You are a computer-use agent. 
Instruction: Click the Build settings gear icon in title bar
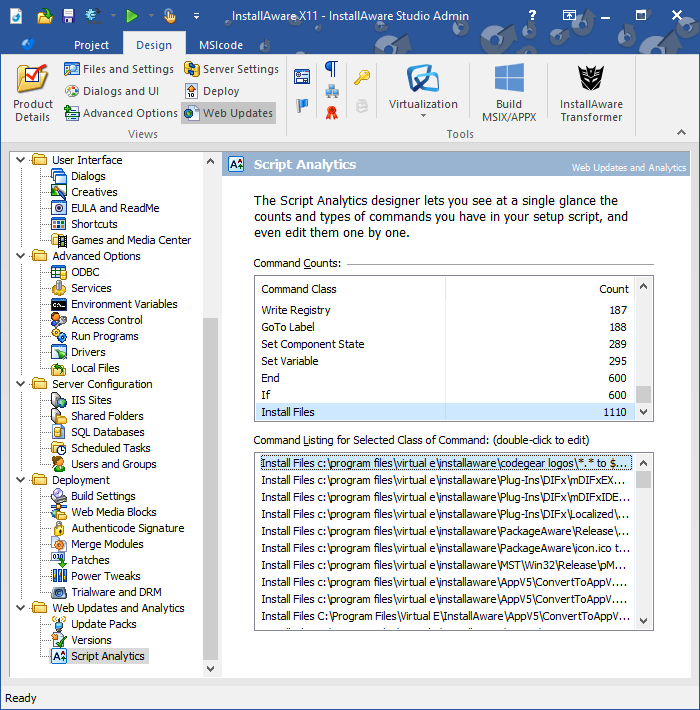click(92, 16)
